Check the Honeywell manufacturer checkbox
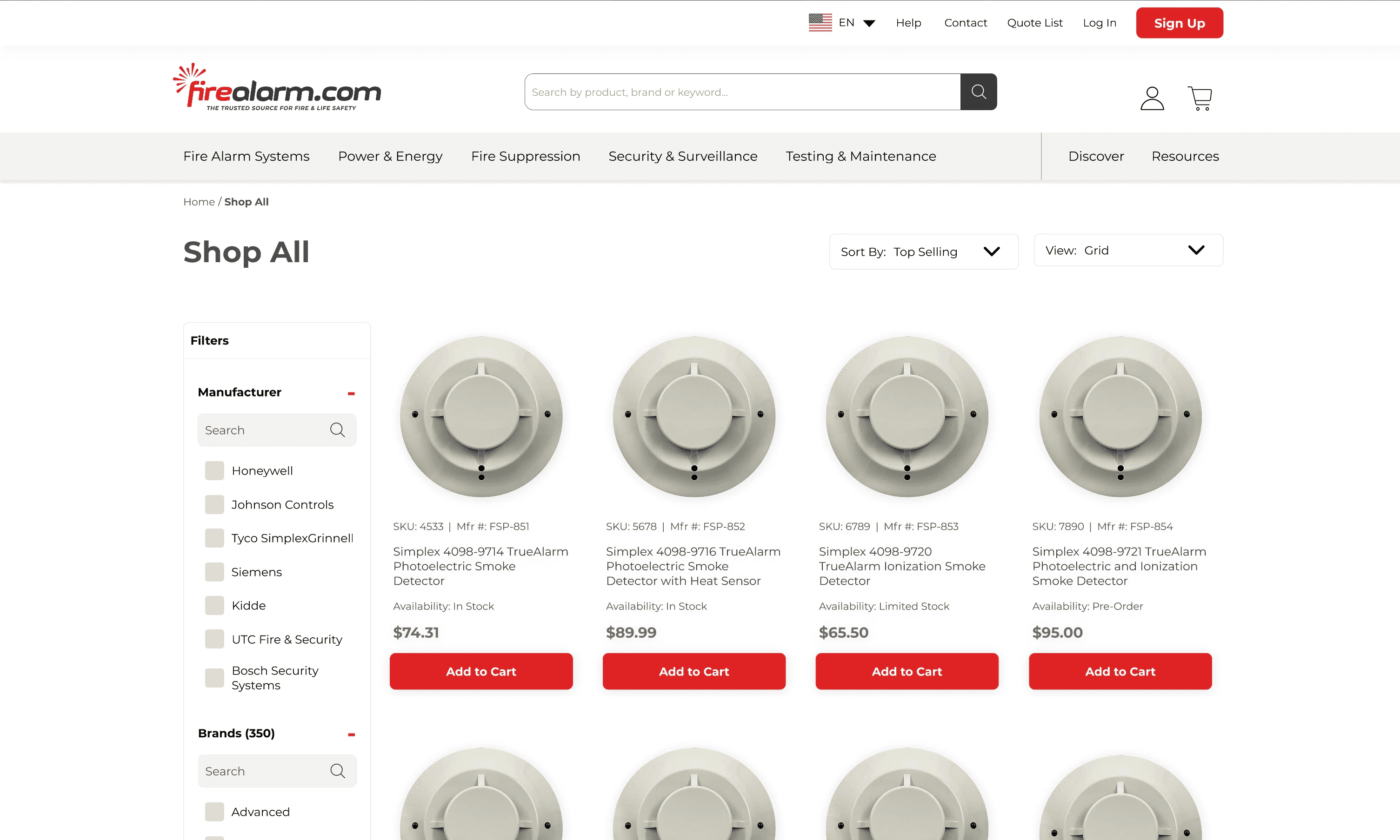This screenshot has width=1400, height=840. [x=214, y=471]
